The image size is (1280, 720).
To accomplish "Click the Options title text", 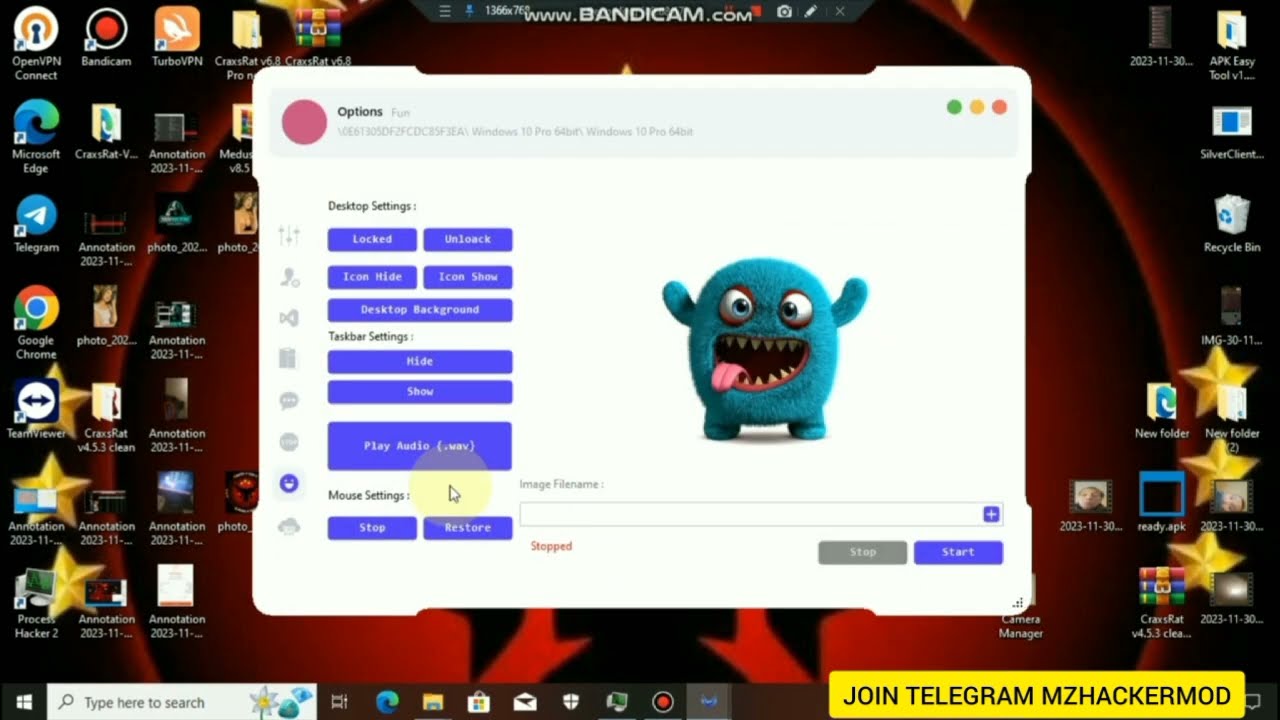I will tap(360, 112).
